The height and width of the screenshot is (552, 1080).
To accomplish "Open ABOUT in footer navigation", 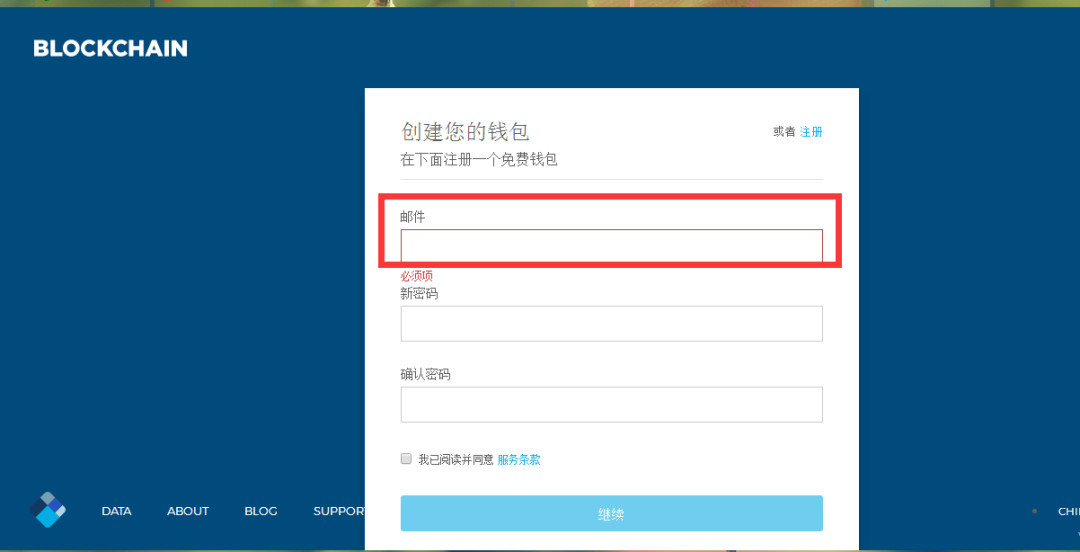I will point(188,511).
